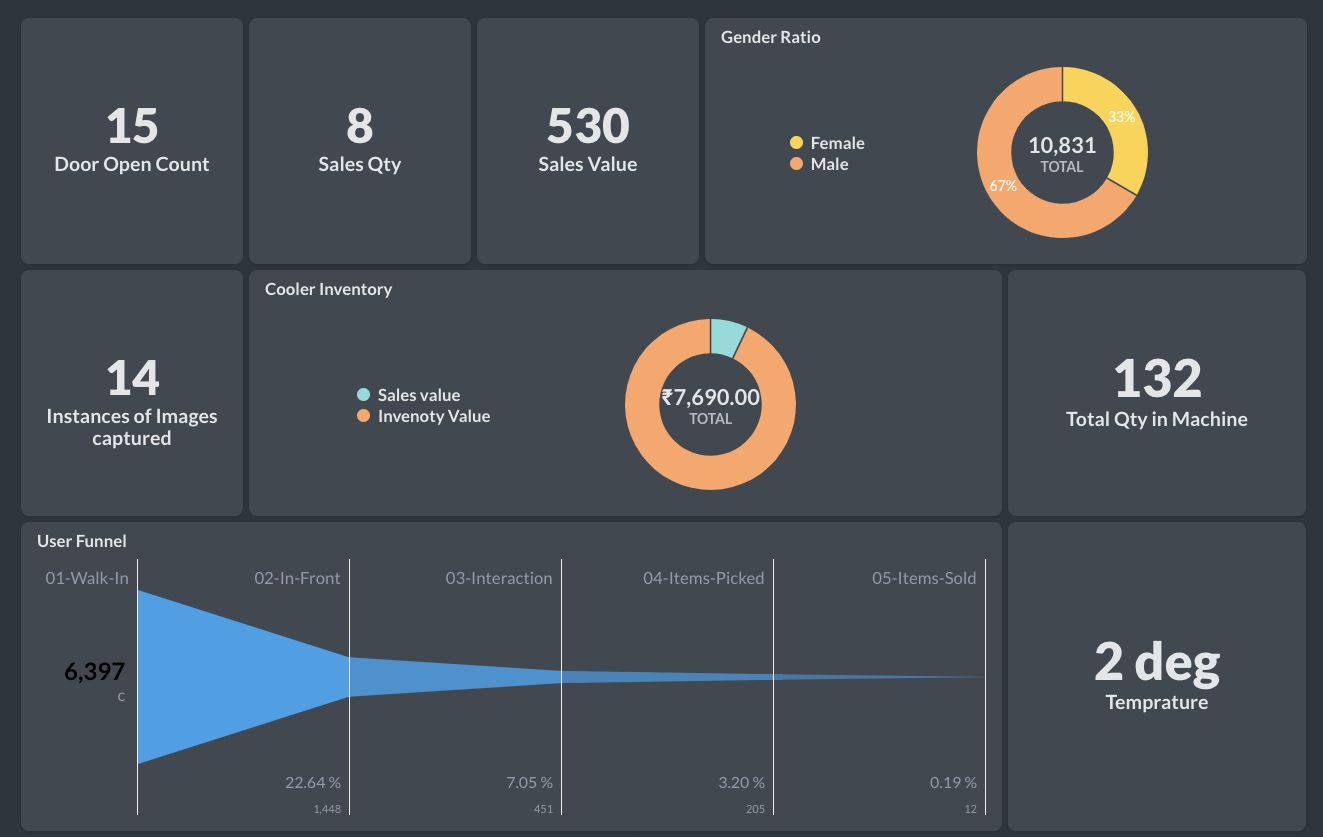Click the 530 Sales Value number
The image size is (1323, 837).
pyautogui.click(x=588, y=127)
